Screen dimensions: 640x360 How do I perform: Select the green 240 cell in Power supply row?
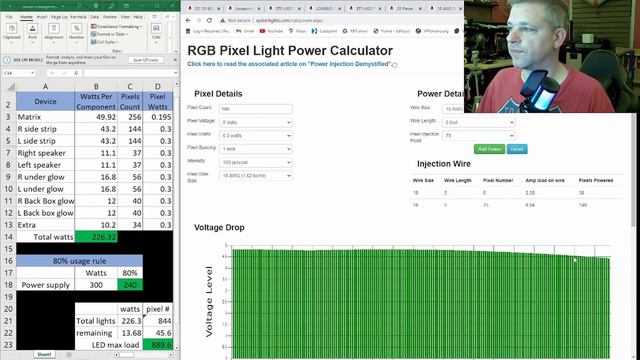point(130,284)
